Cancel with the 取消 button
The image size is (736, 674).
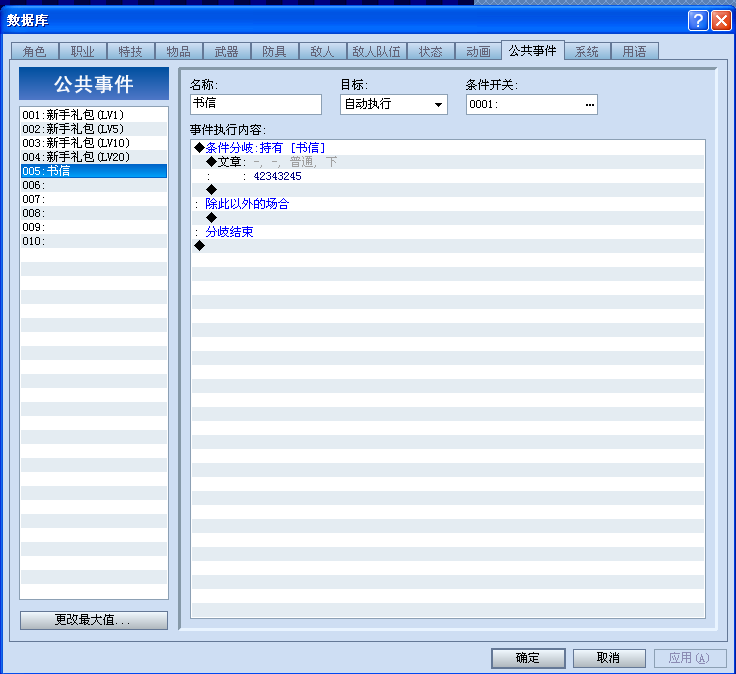click(x=609, y=658)
